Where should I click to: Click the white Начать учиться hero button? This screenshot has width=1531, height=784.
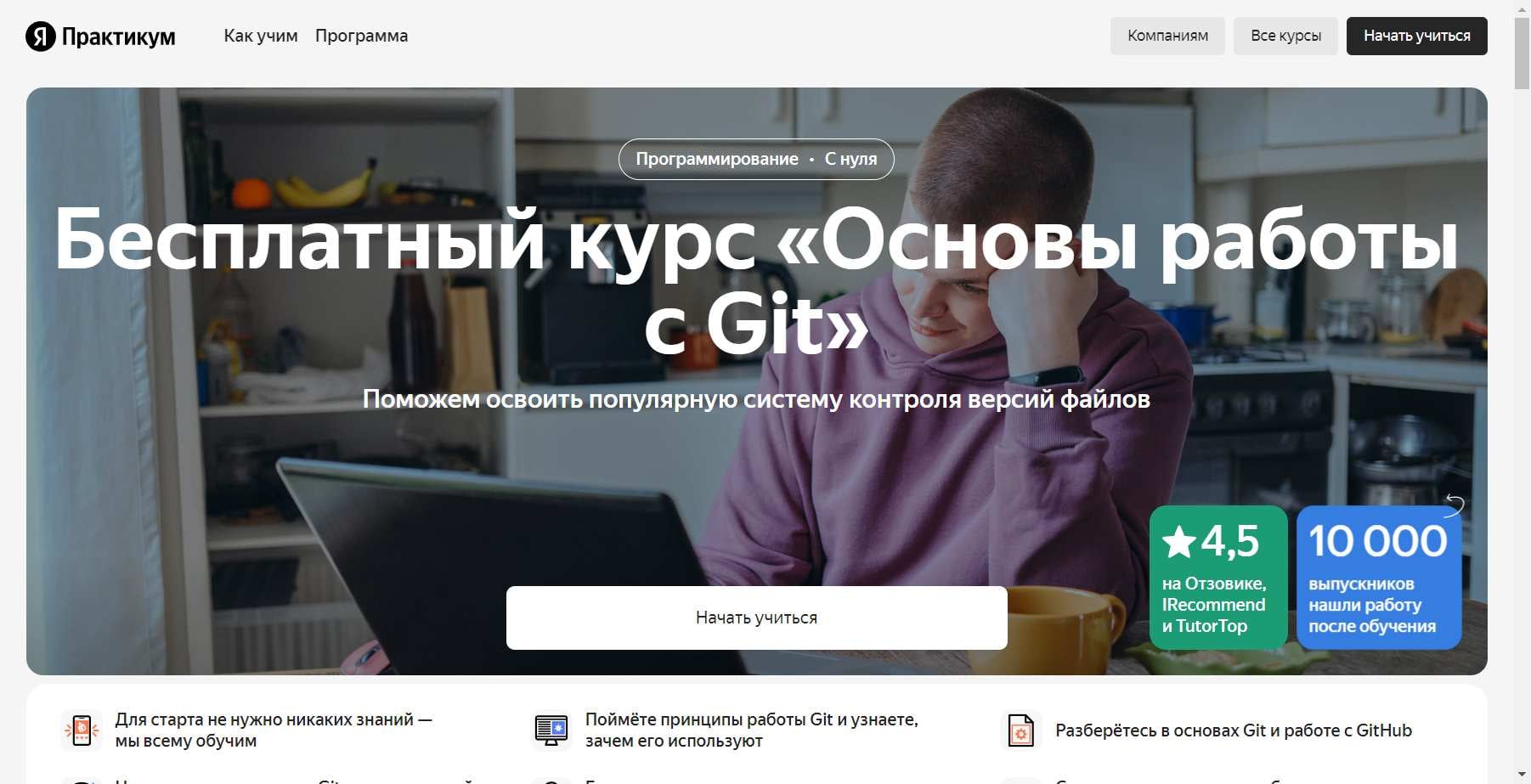click(x=756, y=618)
